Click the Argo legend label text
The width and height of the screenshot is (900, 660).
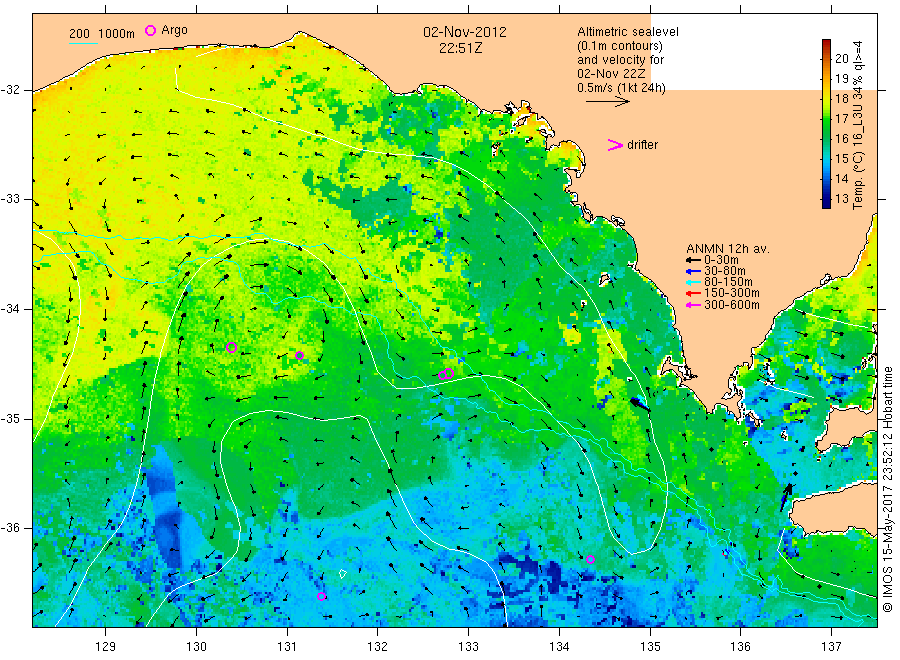click(174, 30)
